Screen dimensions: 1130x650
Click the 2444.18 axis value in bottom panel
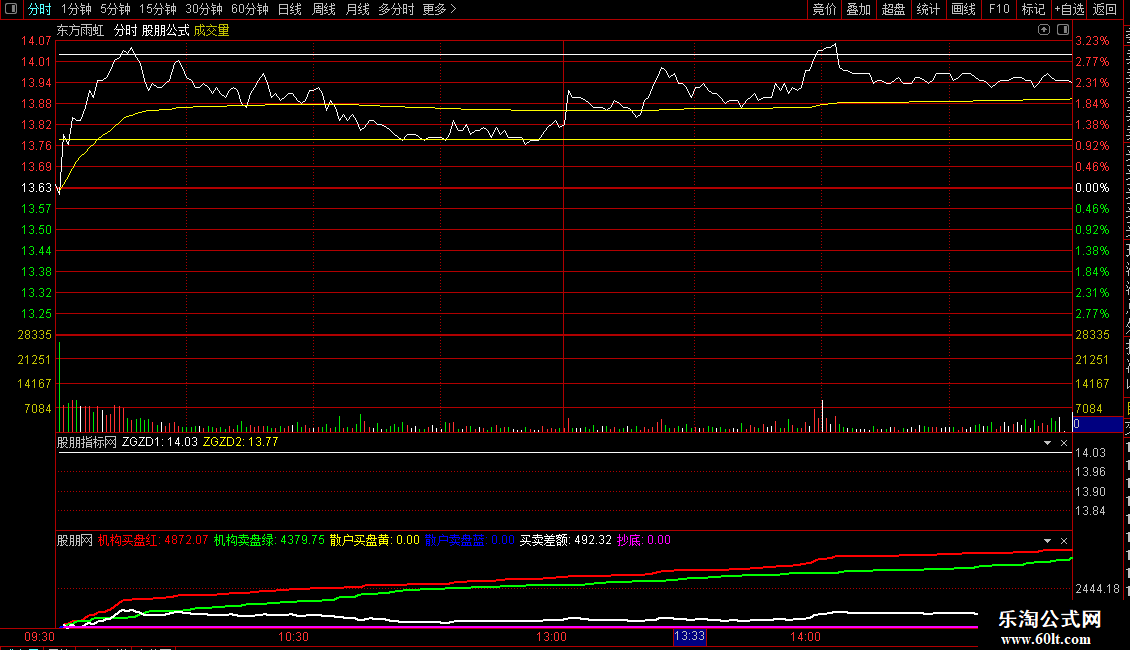[1098, 589]
